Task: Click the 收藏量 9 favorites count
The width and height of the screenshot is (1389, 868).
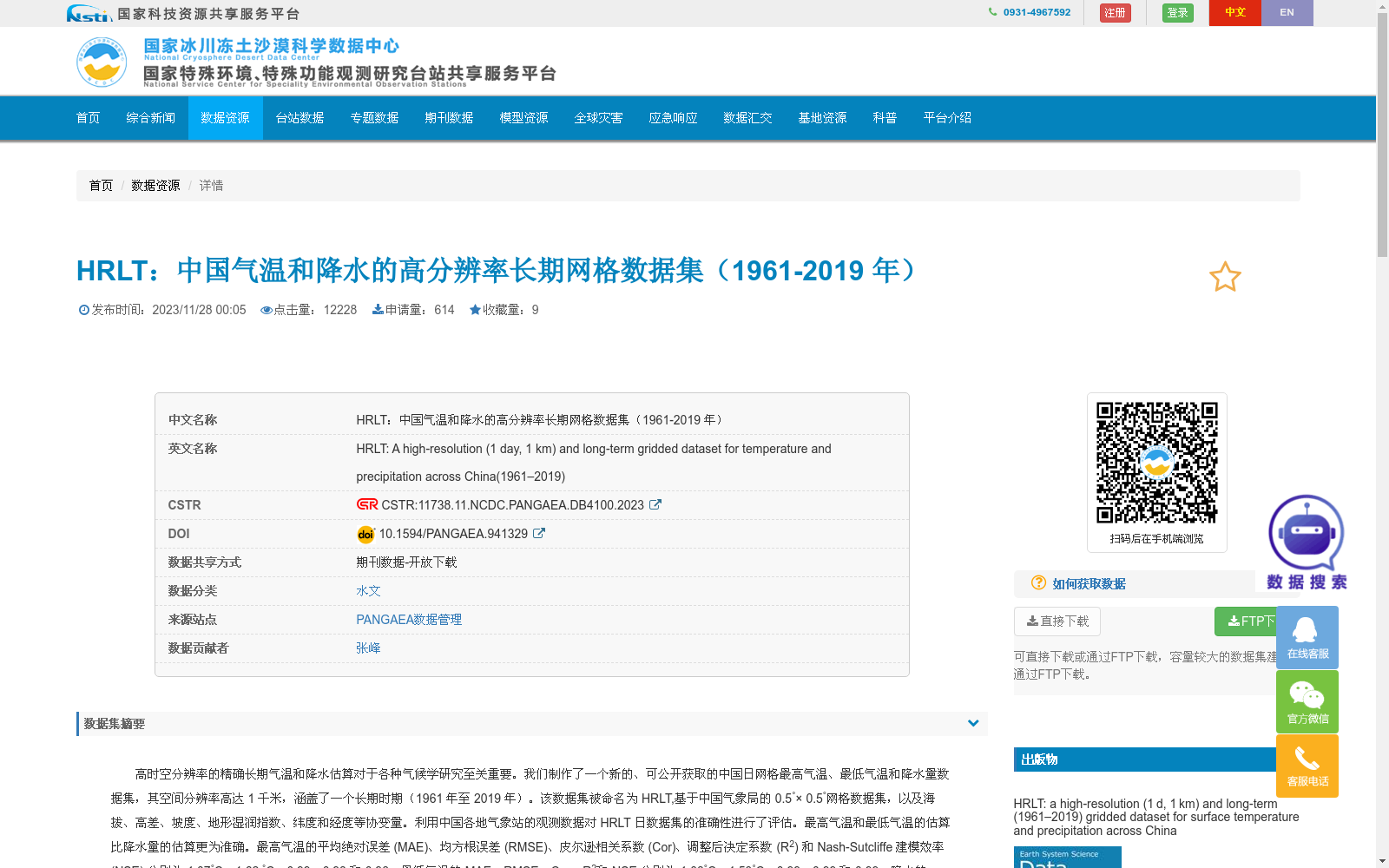Action: point(504,310)
